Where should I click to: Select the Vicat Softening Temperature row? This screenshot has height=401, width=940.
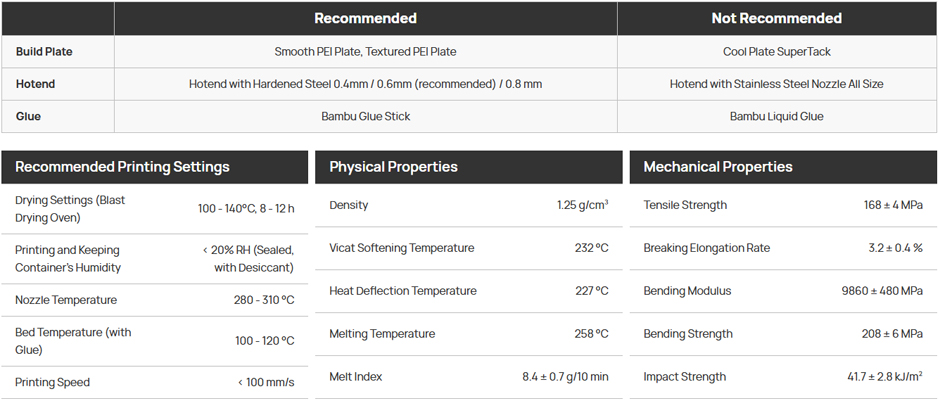tap(469, 248)
